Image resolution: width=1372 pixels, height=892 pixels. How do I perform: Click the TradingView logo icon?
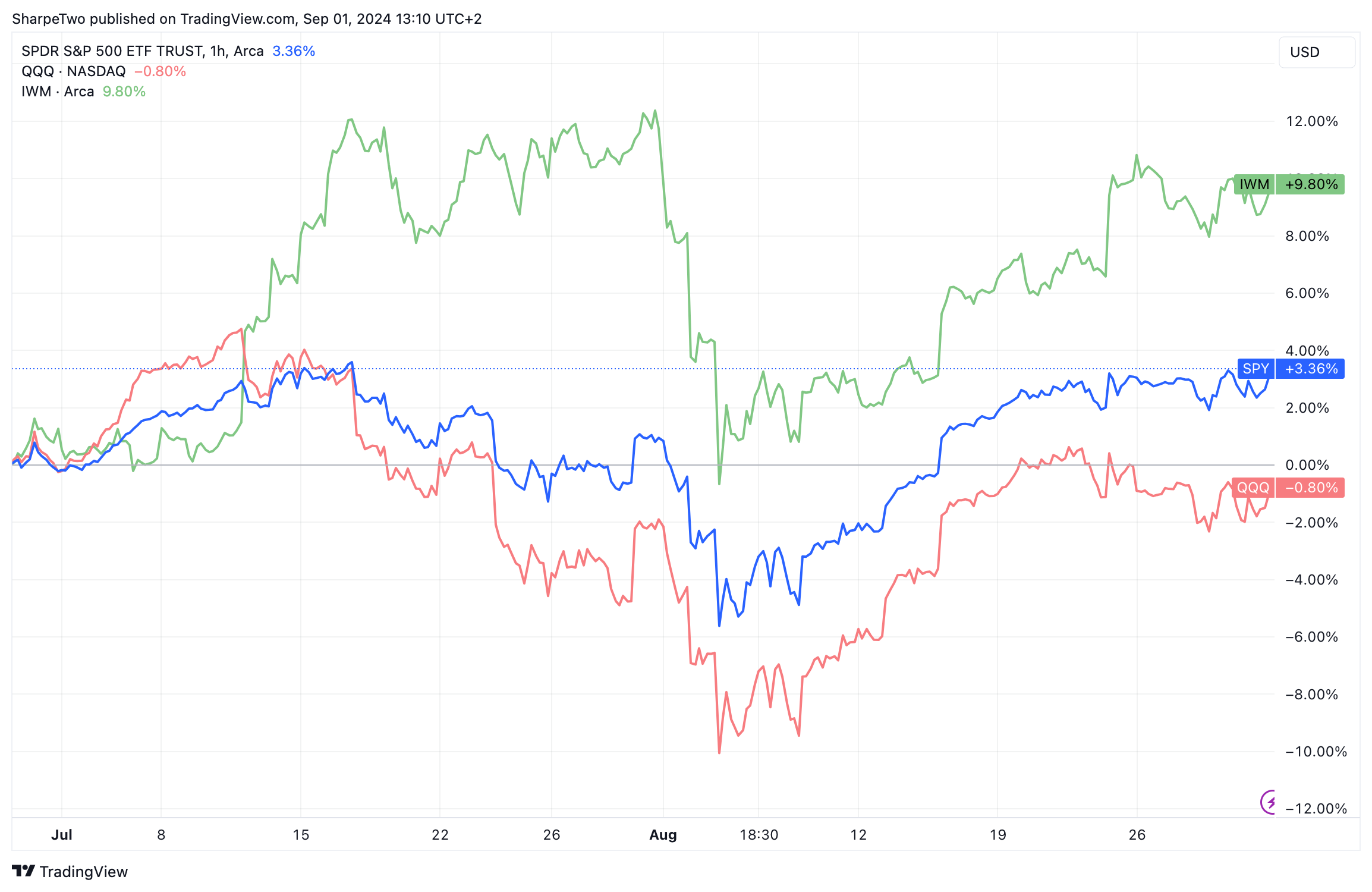pos(23,871)
